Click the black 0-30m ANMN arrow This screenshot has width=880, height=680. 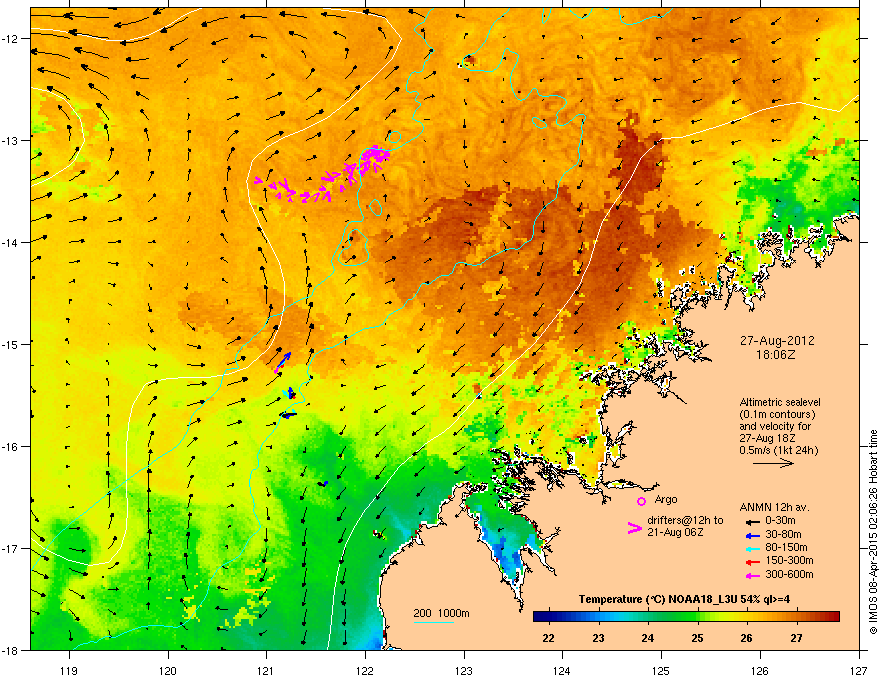(x=751, y=521)
